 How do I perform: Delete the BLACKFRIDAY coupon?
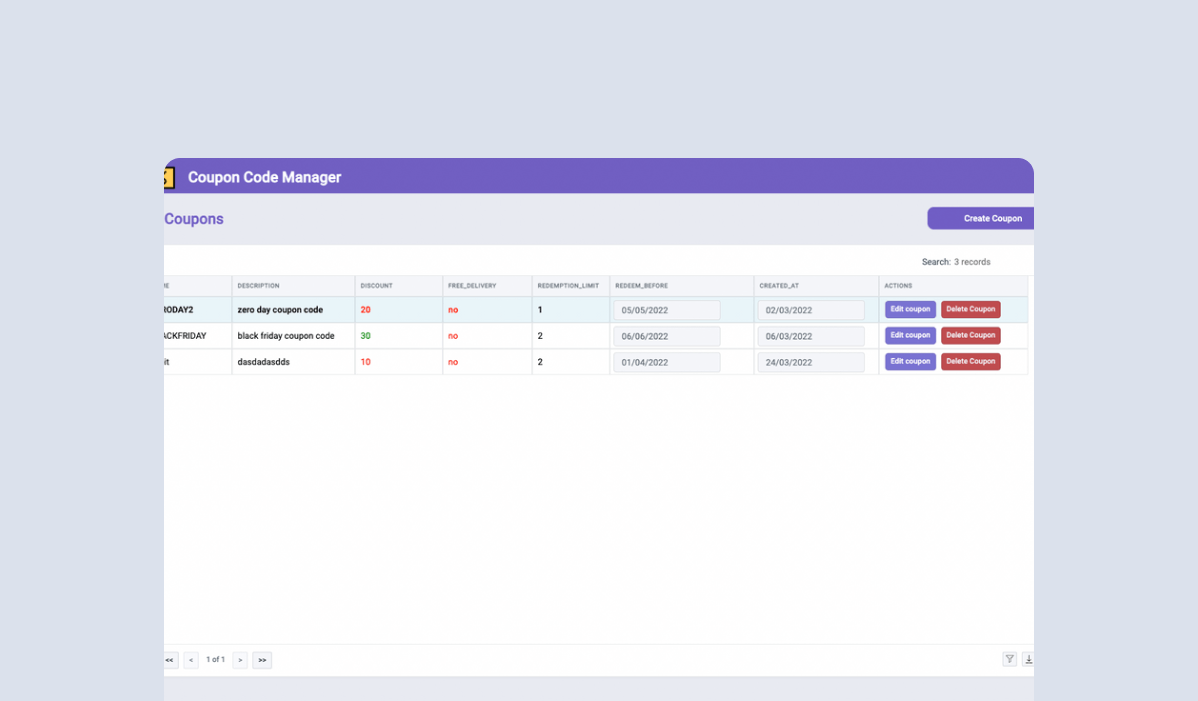click(970, 335)
